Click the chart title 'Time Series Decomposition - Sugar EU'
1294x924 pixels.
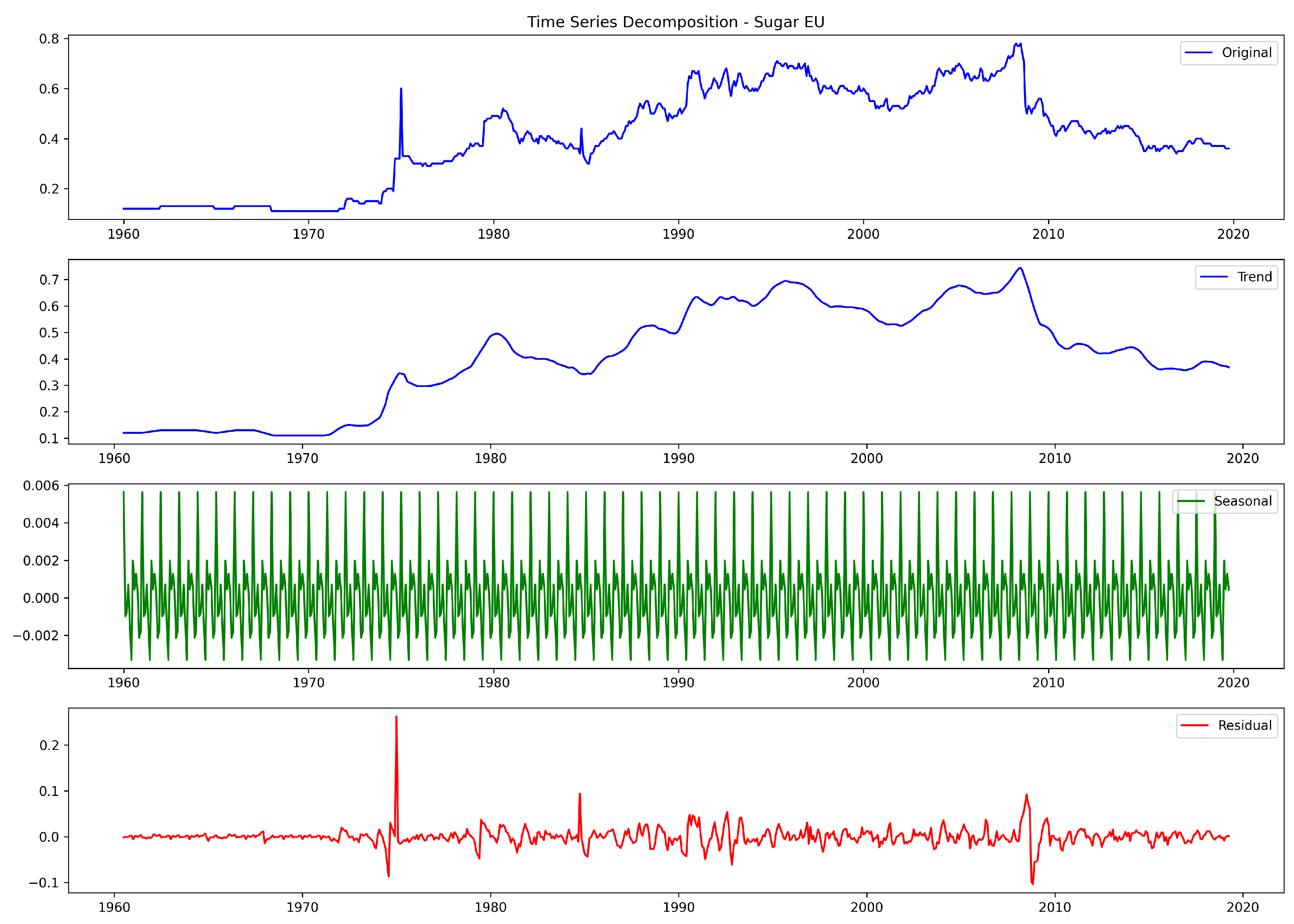click(x=676, y=22)
